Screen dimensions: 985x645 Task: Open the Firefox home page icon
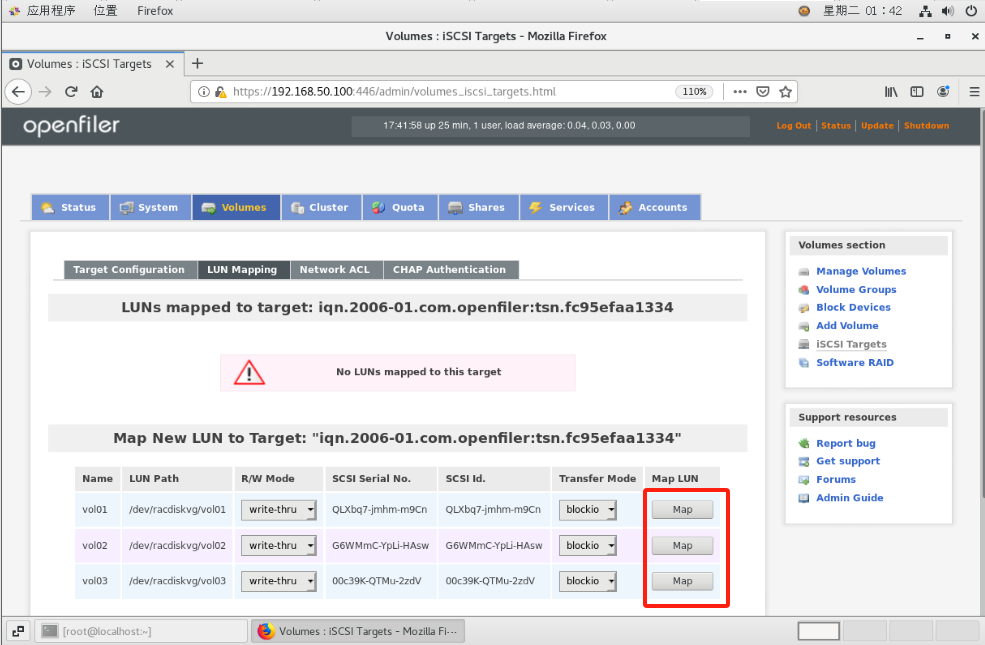pos(97,92)
